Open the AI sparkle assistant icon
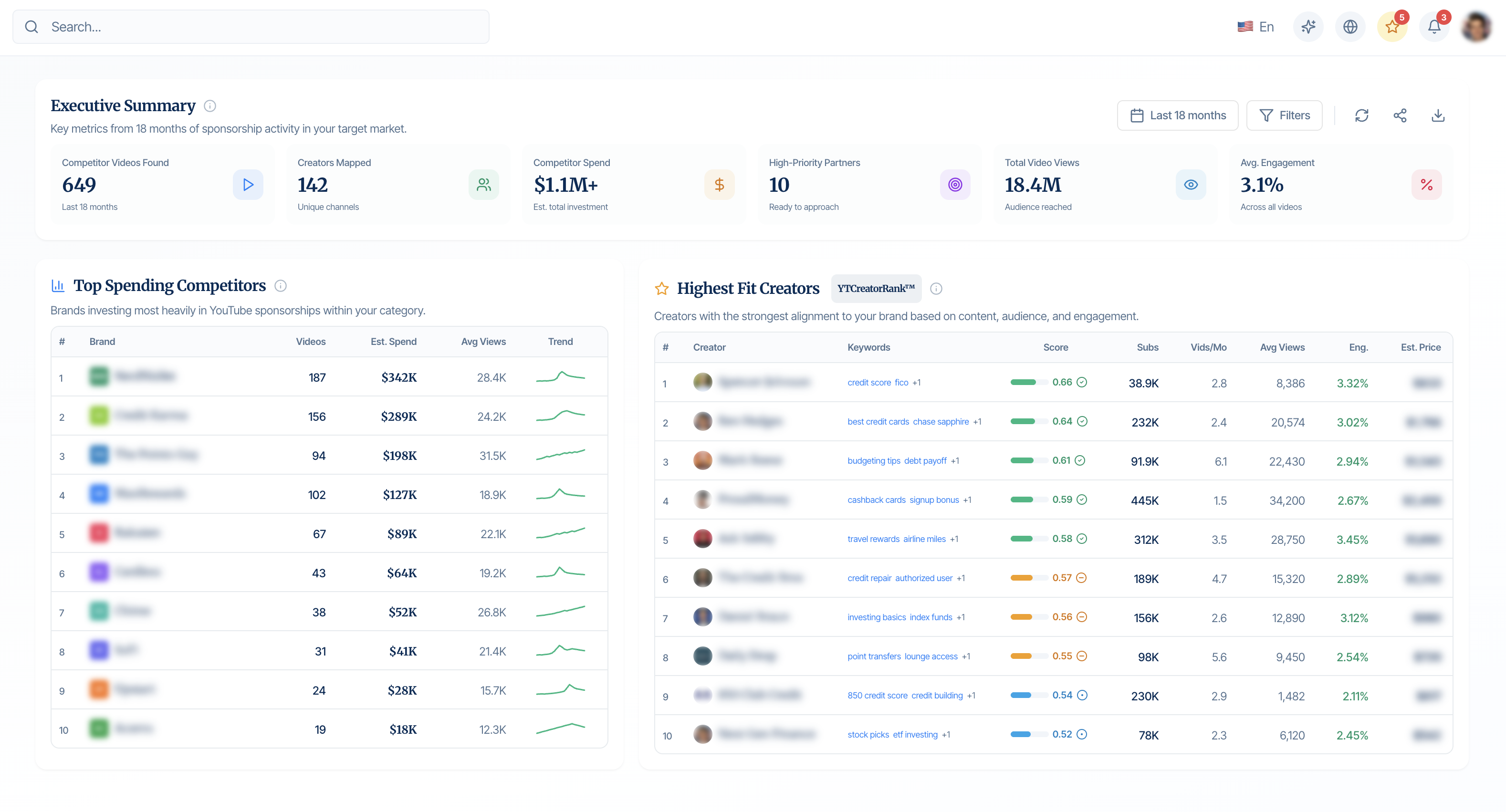The image size is (1506, 812). pos(1308,27)
